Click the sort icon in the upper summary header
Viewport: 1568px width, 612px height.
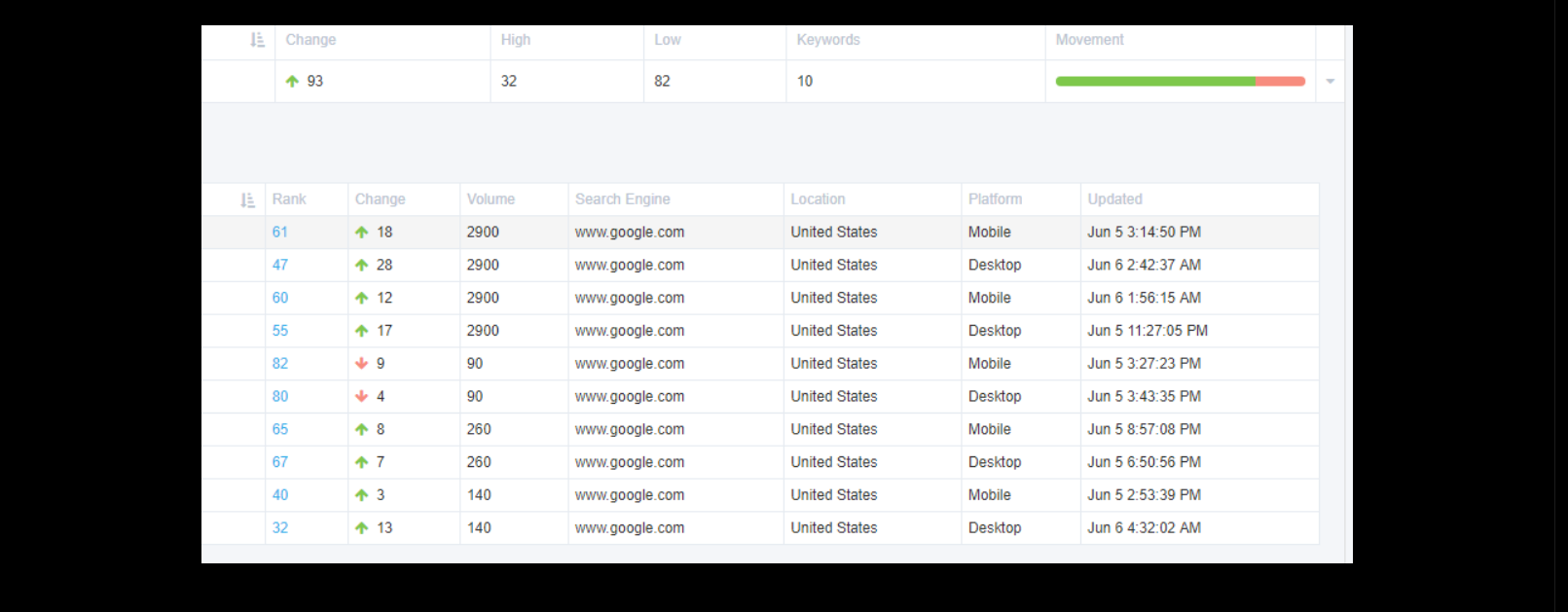[257, 40]
